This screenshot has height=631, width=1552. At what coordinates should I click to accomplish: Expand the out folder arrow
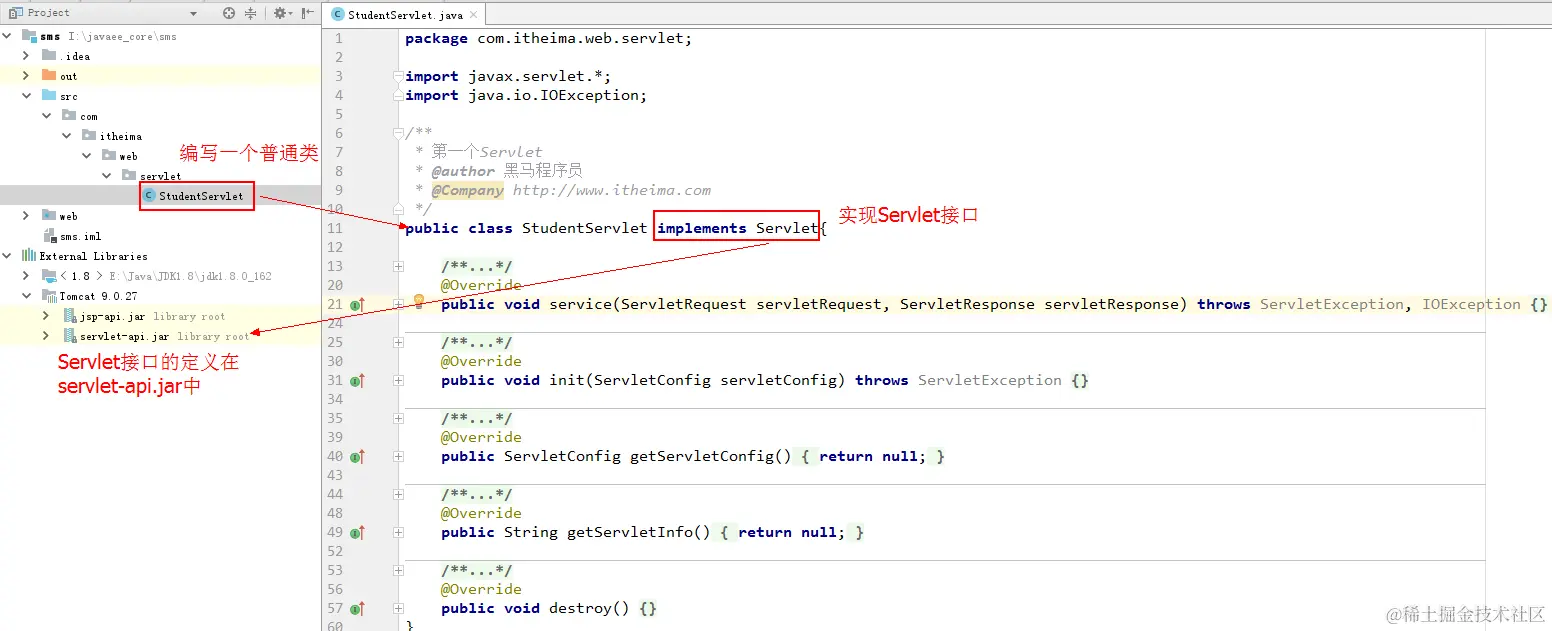(26, 76)
